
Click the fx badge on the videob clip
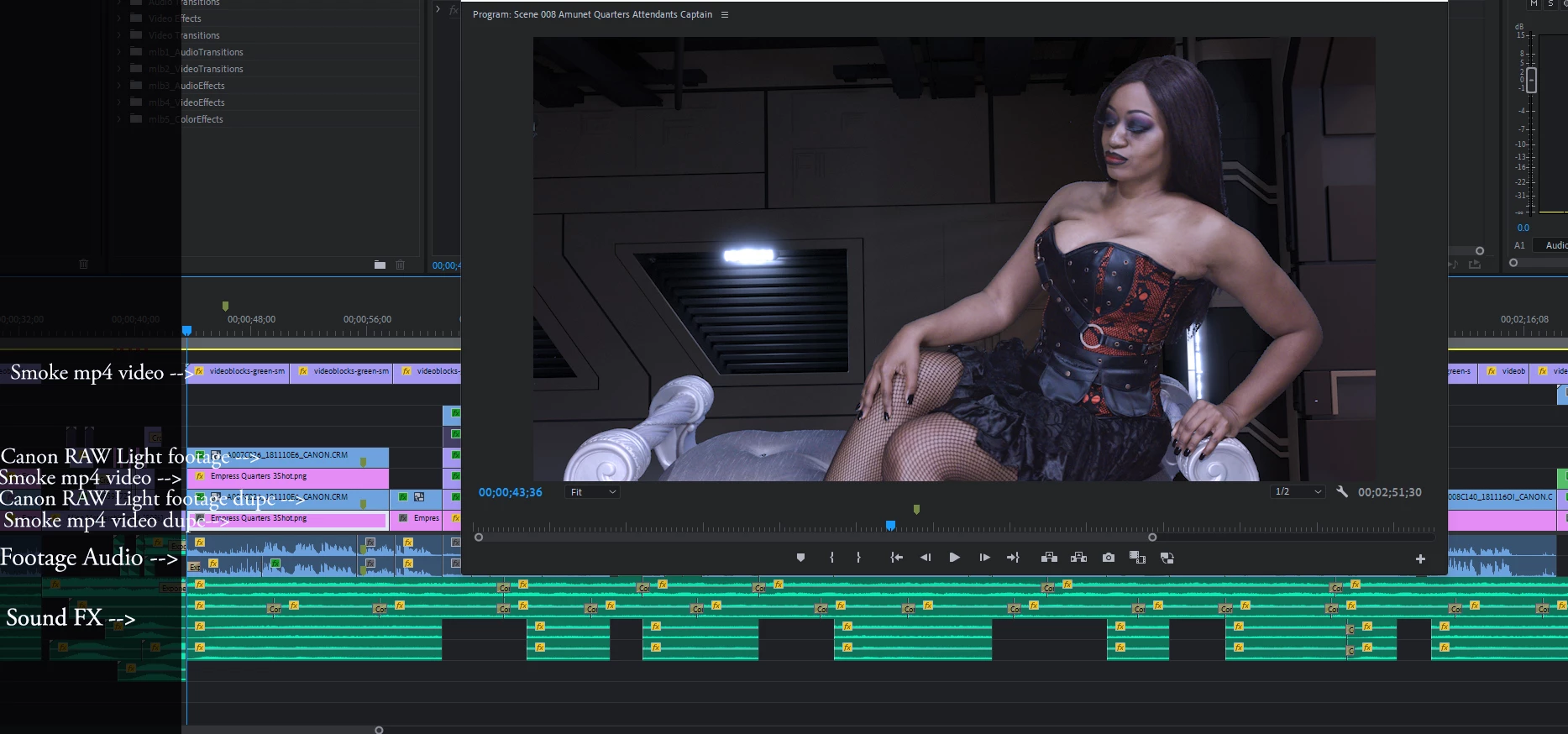click(x=1492, y=371)
